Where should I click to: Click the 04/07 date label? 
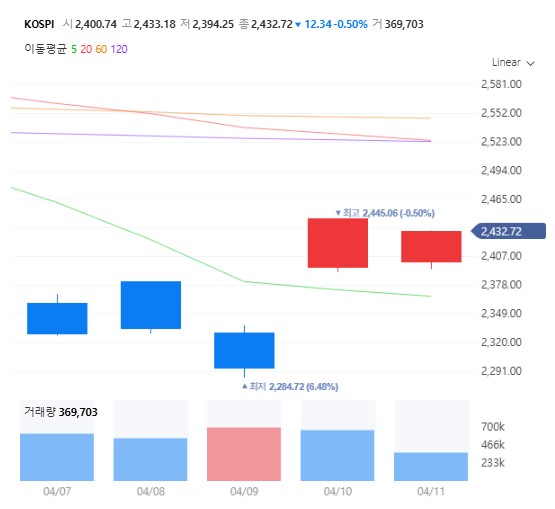57,491
